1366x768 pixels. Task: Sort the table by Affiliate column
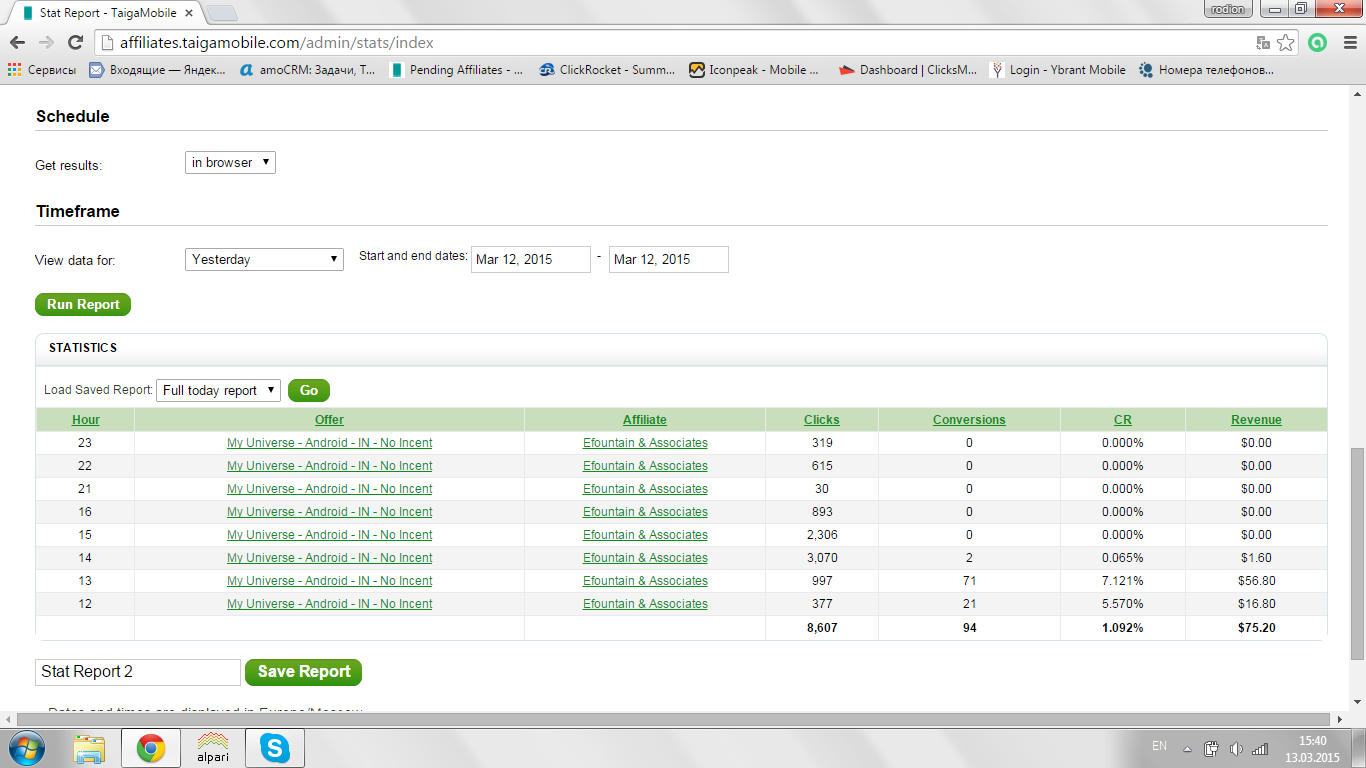(x=645, y=420)
